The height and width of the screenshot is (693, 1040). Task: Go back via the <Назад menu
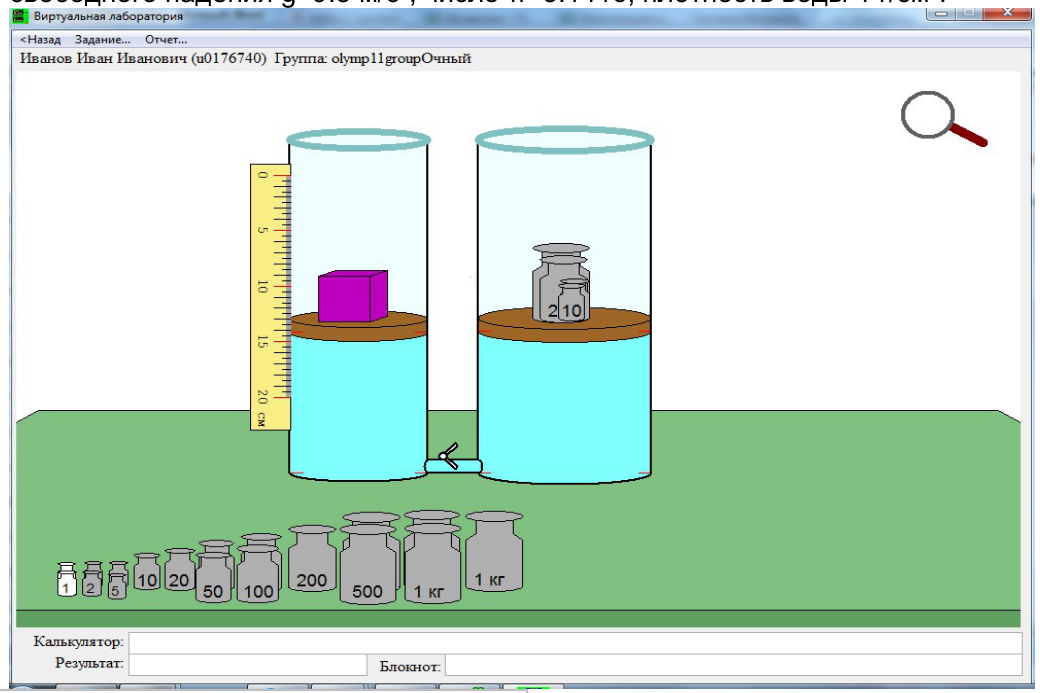point(40,40)
